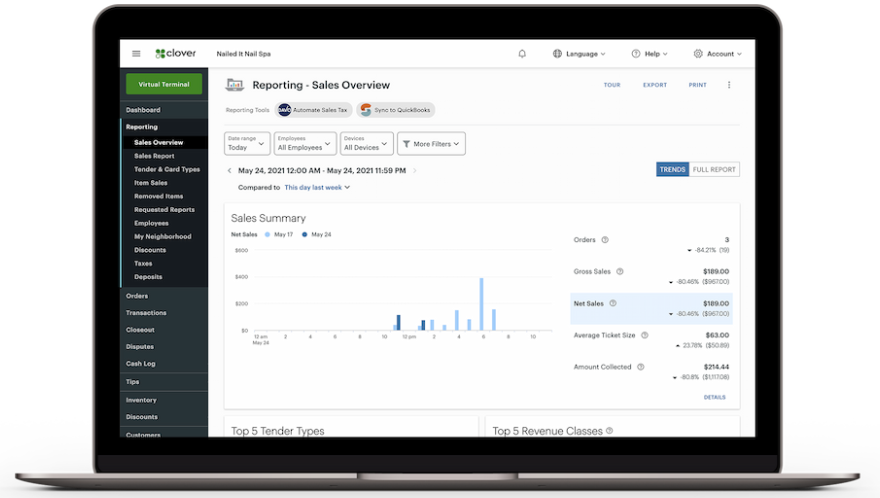Click the Nailed It Nail Spa merchant name
The height and width of the screenshot is (498, 880).
point(244,54)
